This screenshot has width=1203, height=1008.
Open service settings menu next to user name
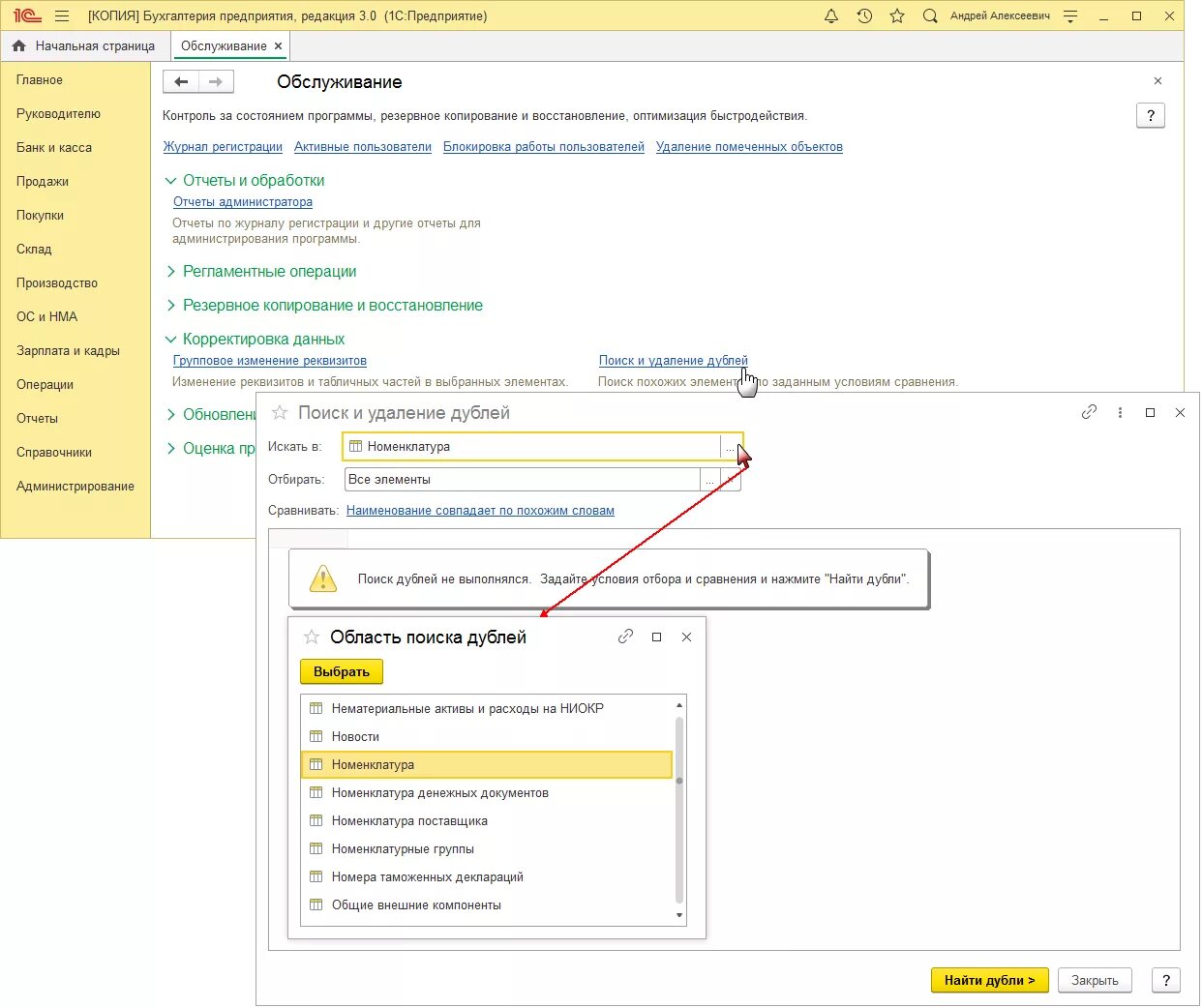[1069, 15]
